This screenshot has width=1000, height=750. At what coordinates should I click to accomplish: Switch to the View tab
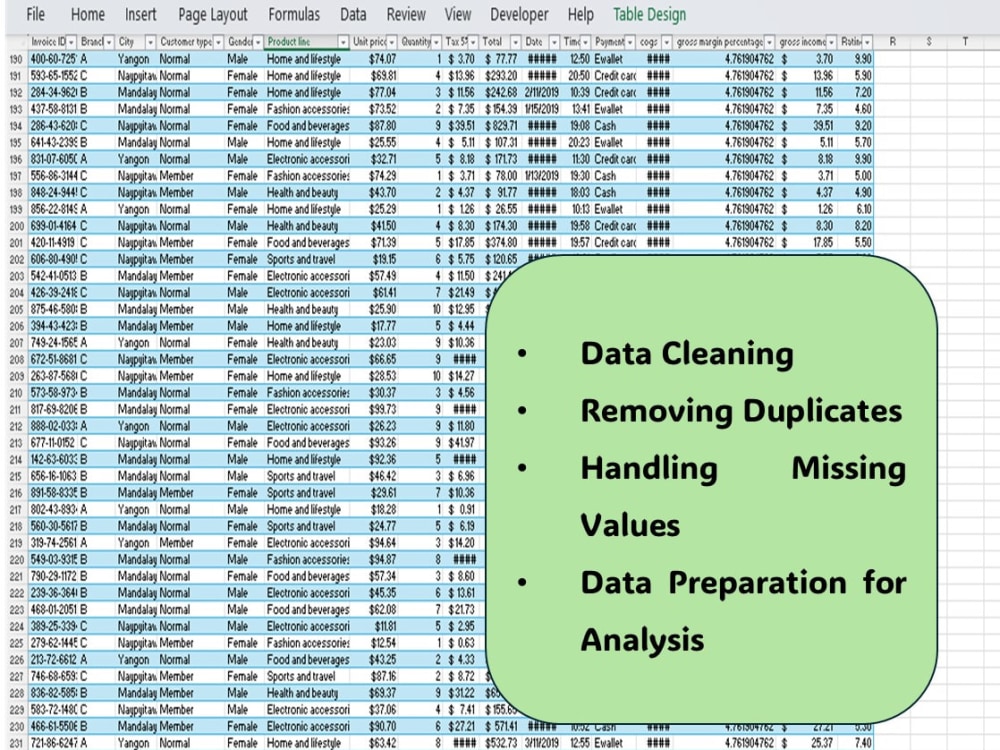click(457, 14)
